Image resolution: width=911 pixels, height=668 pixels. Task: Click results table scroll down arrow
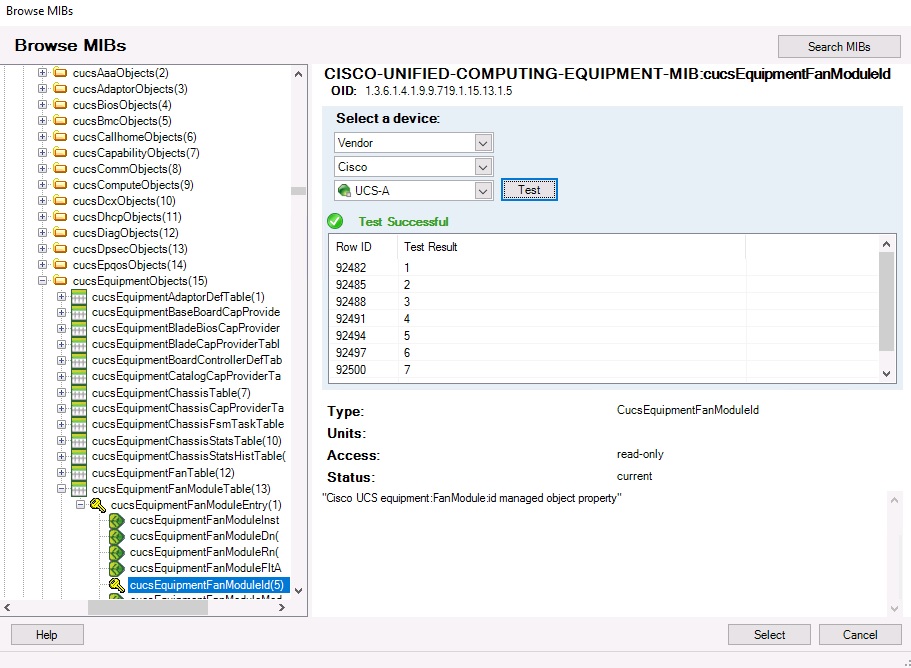pos(887,374)
